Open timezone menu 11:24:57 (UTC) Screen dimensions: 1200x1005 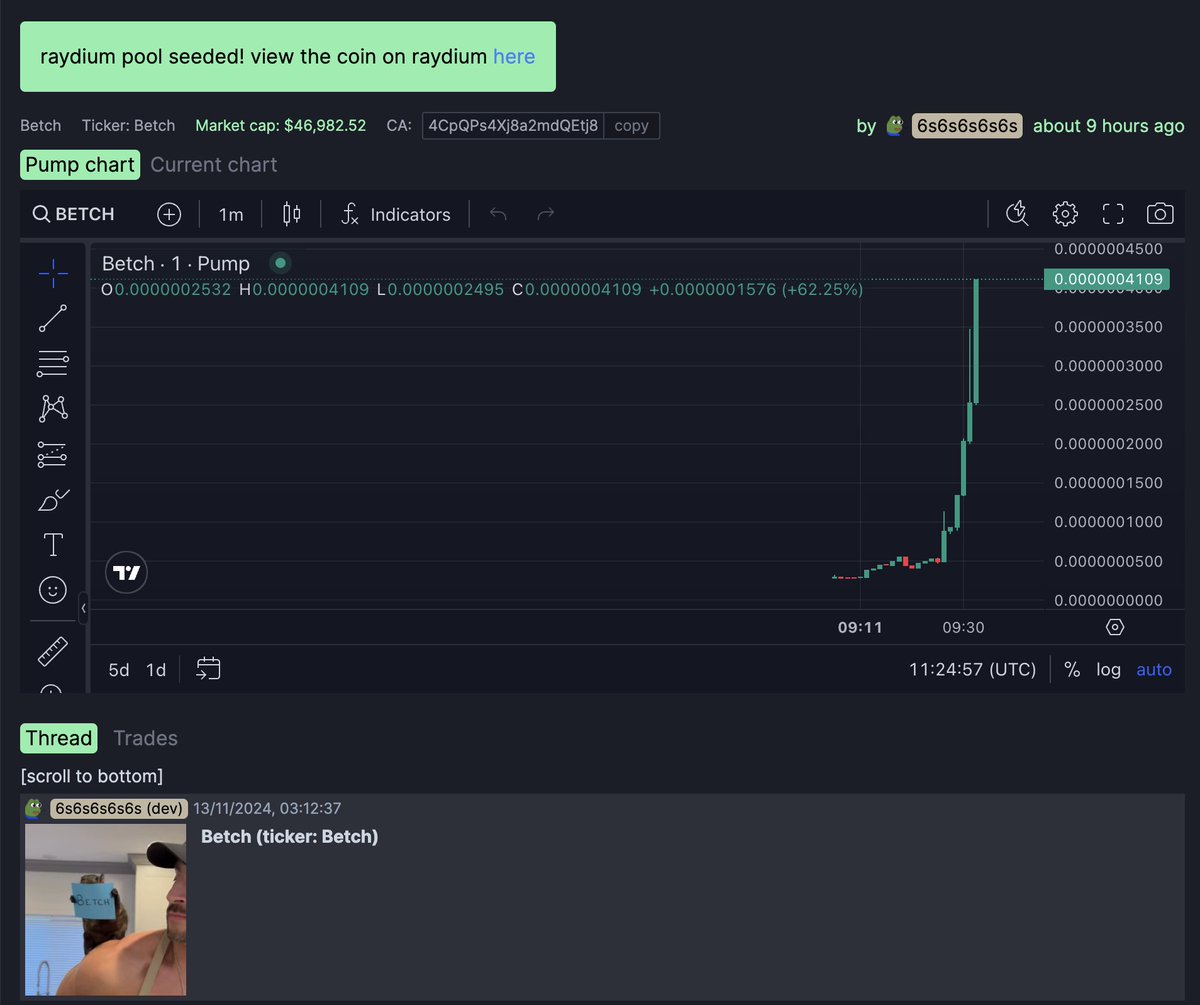coord(973,670)
